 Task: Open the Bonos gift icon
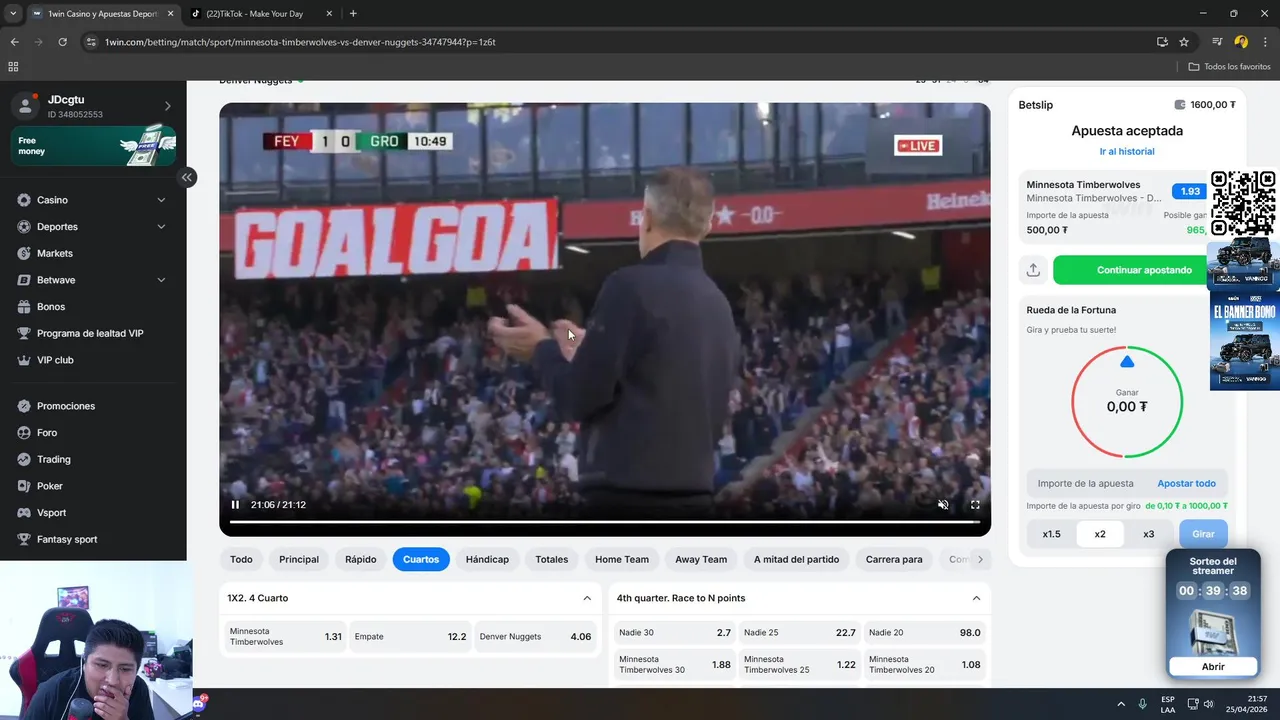point(24,307)
